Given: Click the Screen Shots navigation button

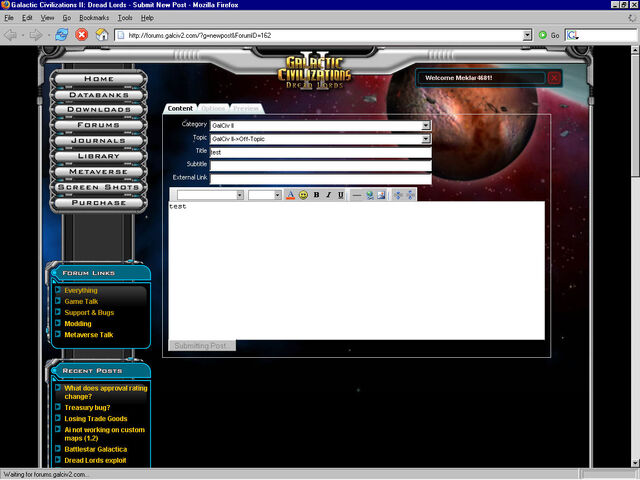Looking at the screenshot, I should (x=98, y=187).
